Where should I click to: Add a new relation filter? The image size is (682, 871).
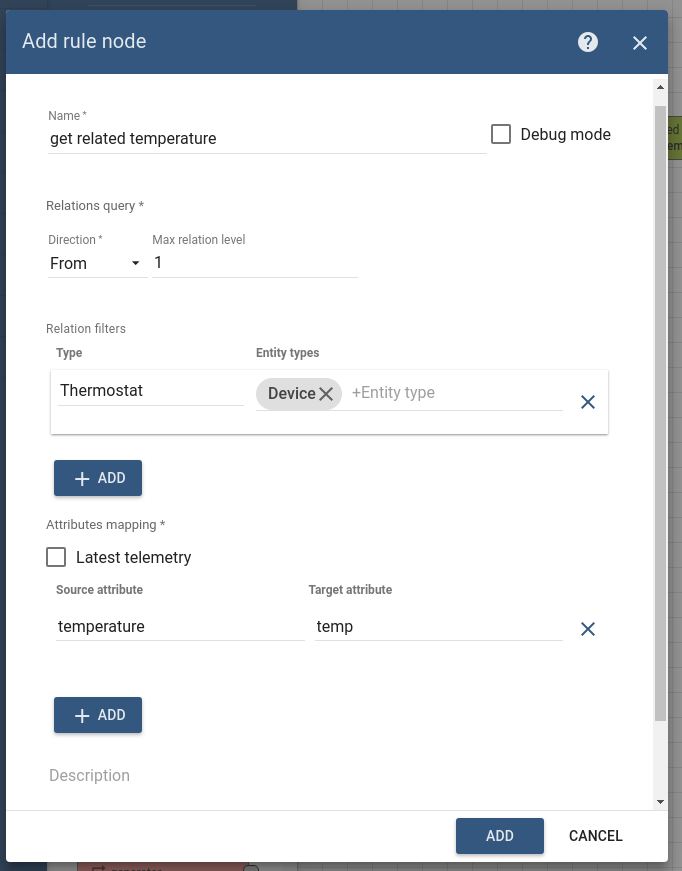tap(98, 478)
